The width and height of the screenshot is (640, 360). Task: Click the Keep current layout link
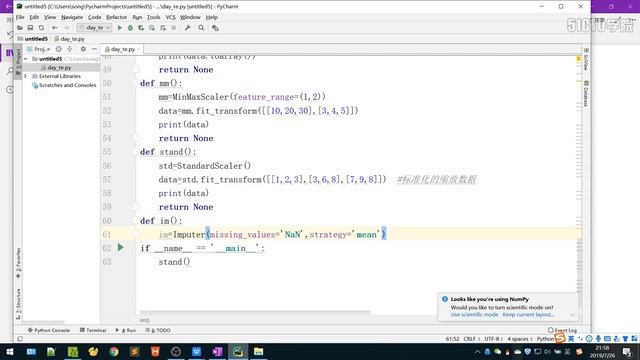coord(528,315)
